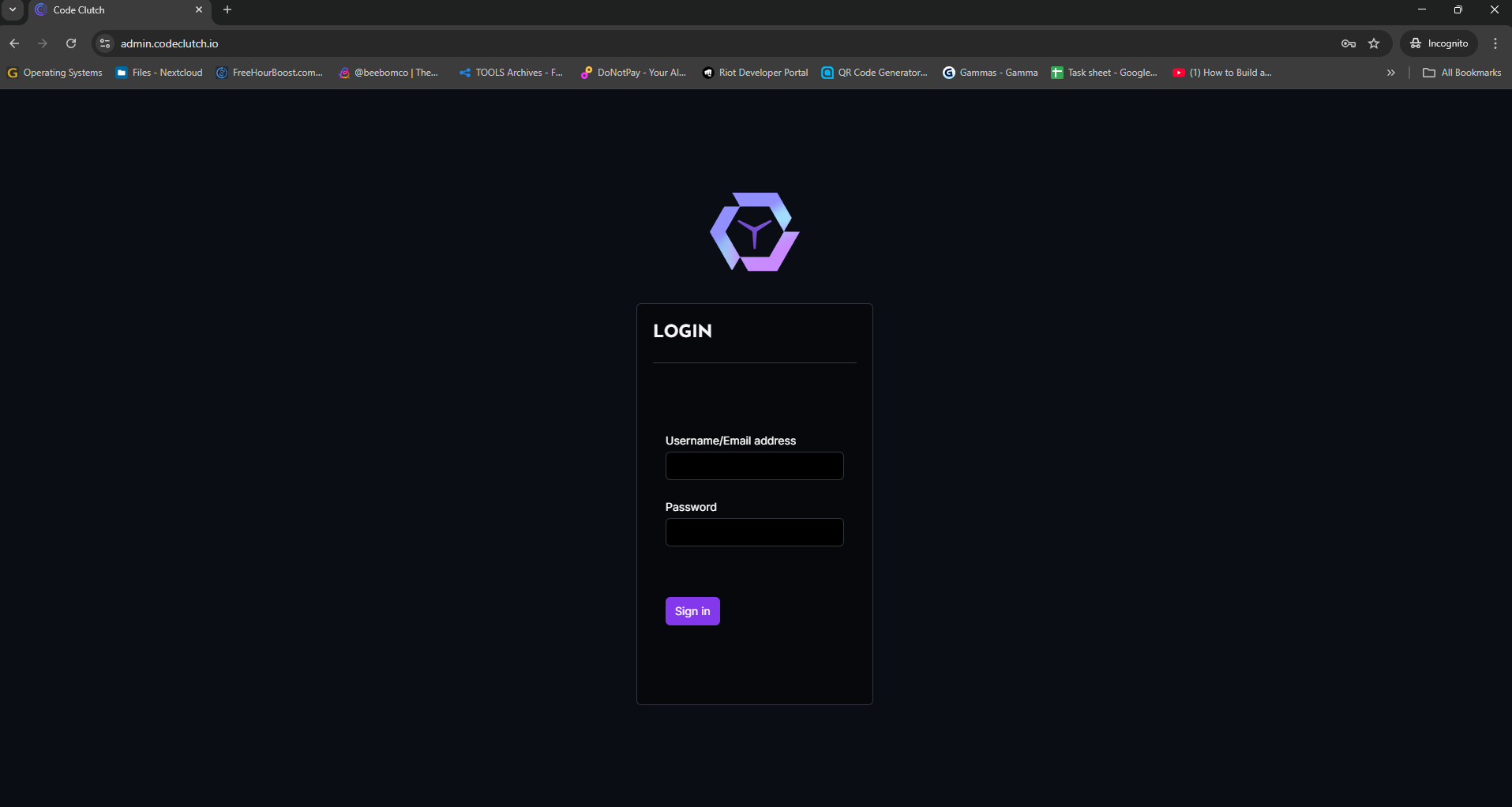Click the Sign in button
Screen dimensions: 1512x807
pyautogui.click(x=692, y=610)
